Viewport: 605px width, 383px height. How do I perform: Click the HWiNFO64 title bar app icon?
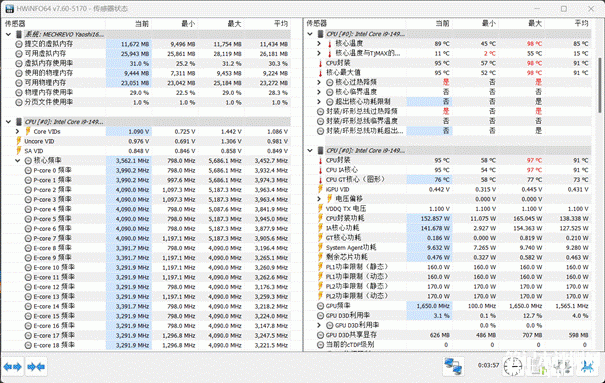10,8
